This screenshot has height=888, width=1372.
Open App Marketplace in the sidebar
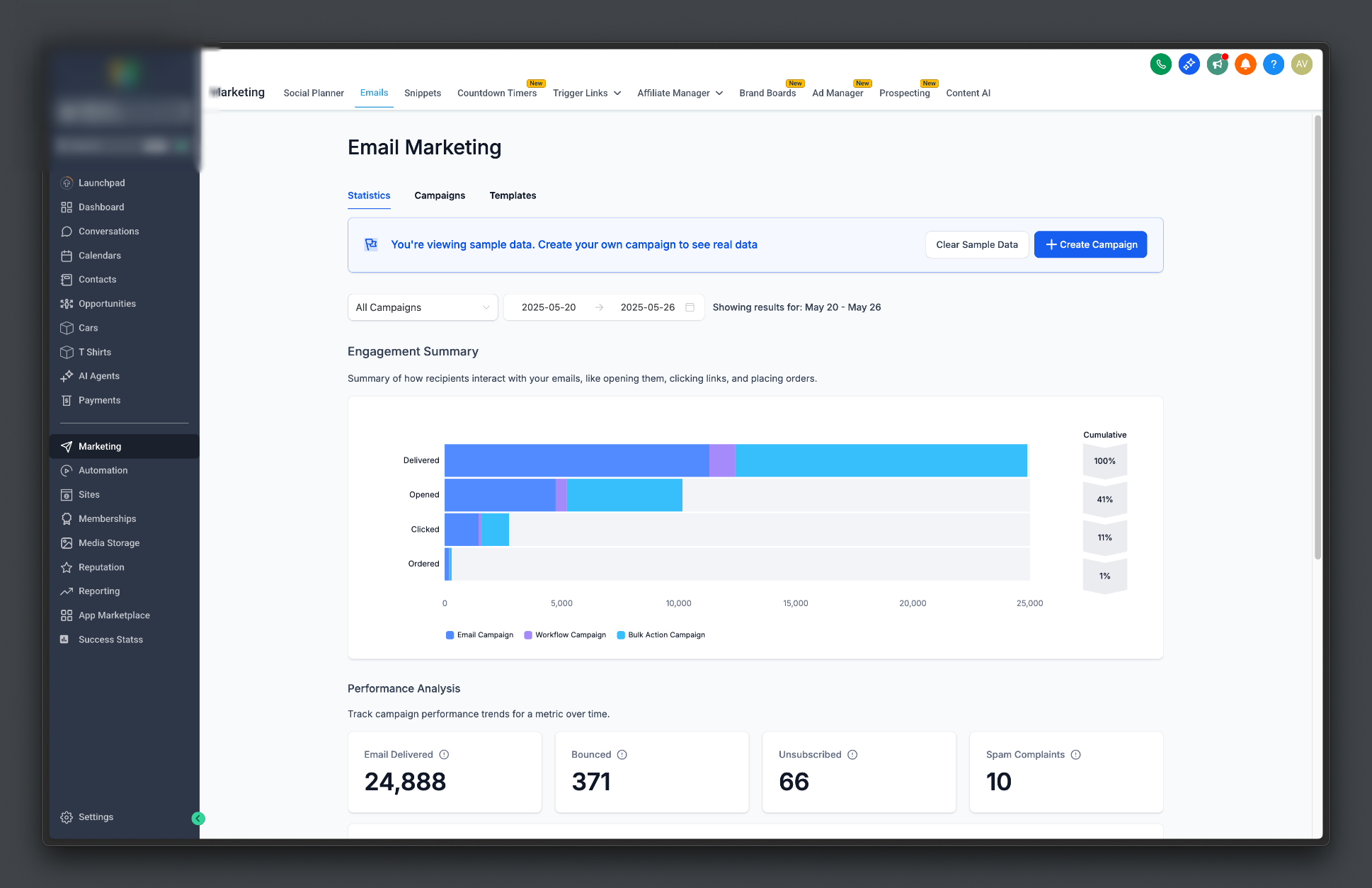point(114,615)
